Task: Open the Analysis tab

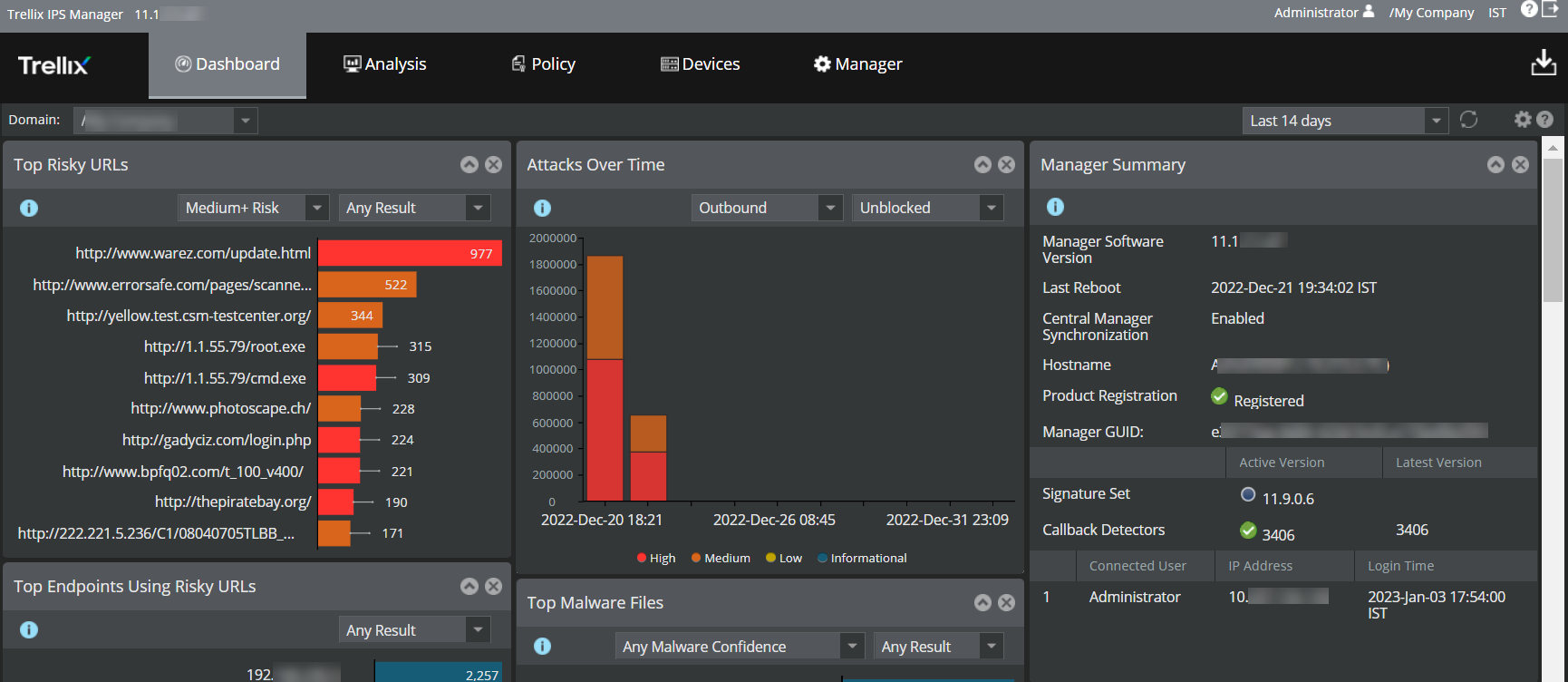Action: [384, 64]
